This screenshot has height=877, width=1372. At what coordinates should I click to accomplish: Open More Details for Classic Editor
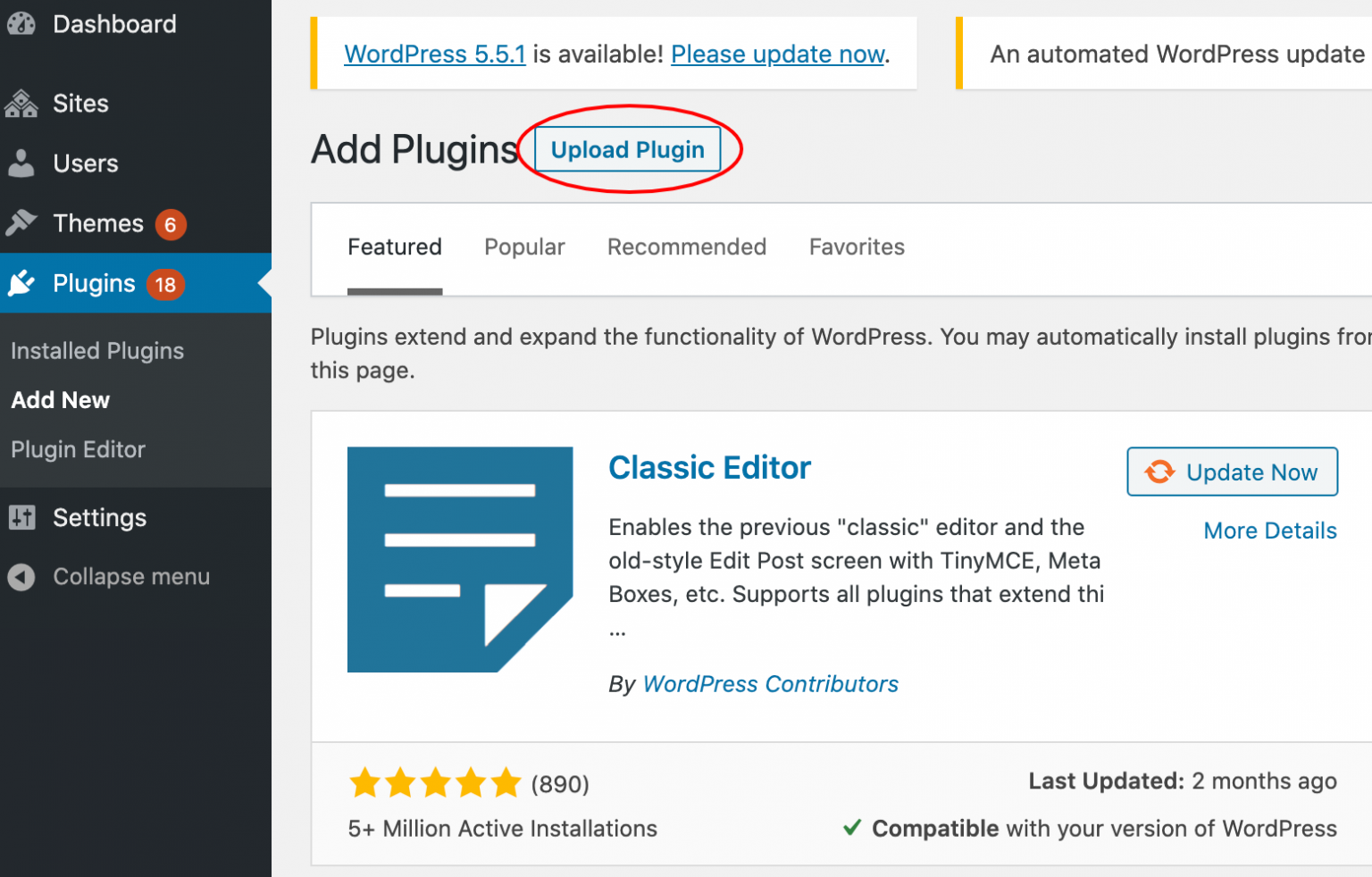(1269, 530)
